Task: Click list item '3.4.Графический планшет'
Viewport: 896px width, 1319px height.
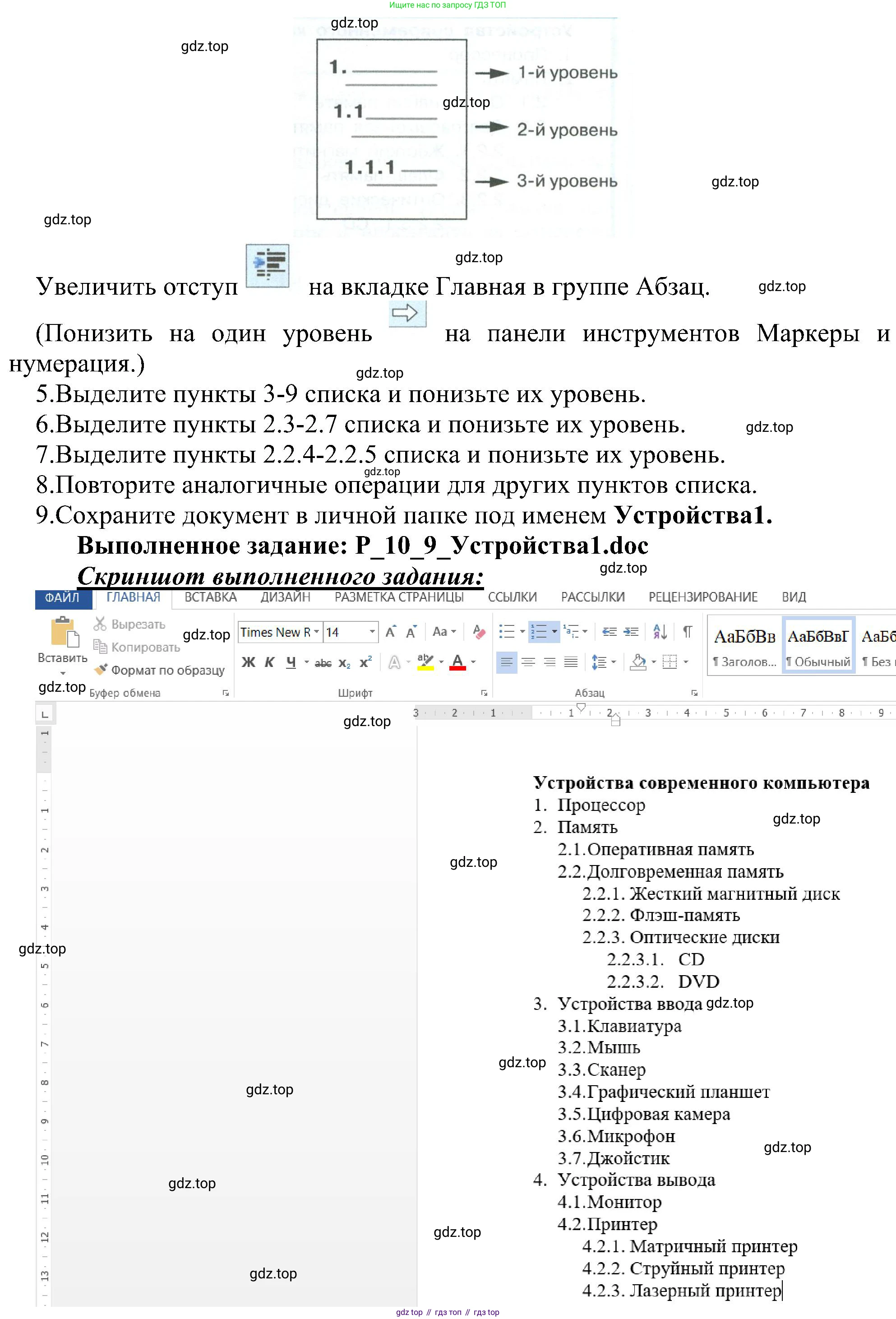Action: 663,1092
